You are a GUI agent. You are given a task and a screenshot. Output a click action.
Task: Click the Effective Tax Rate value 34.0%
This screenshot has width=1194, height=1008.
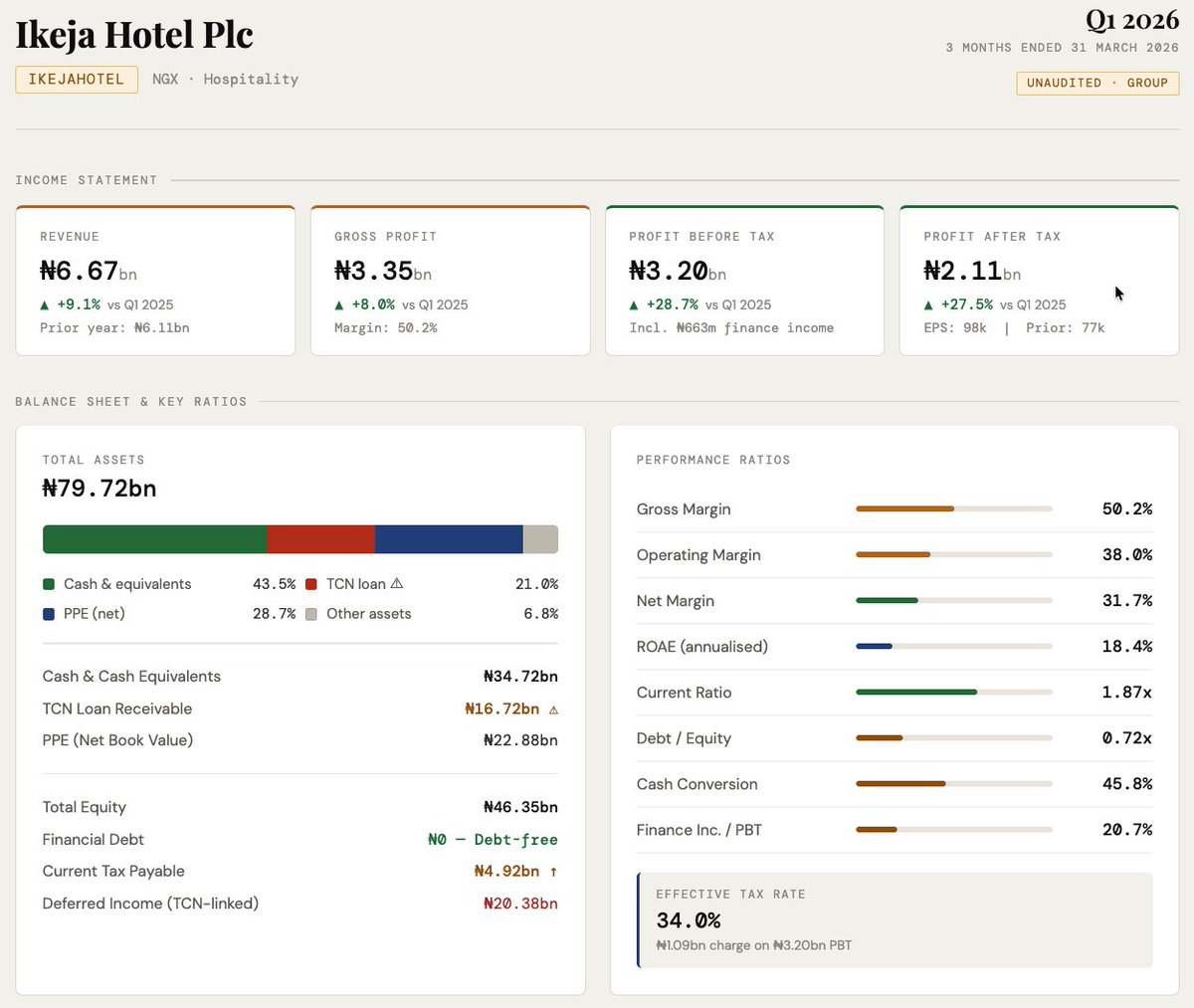point(689,920)
